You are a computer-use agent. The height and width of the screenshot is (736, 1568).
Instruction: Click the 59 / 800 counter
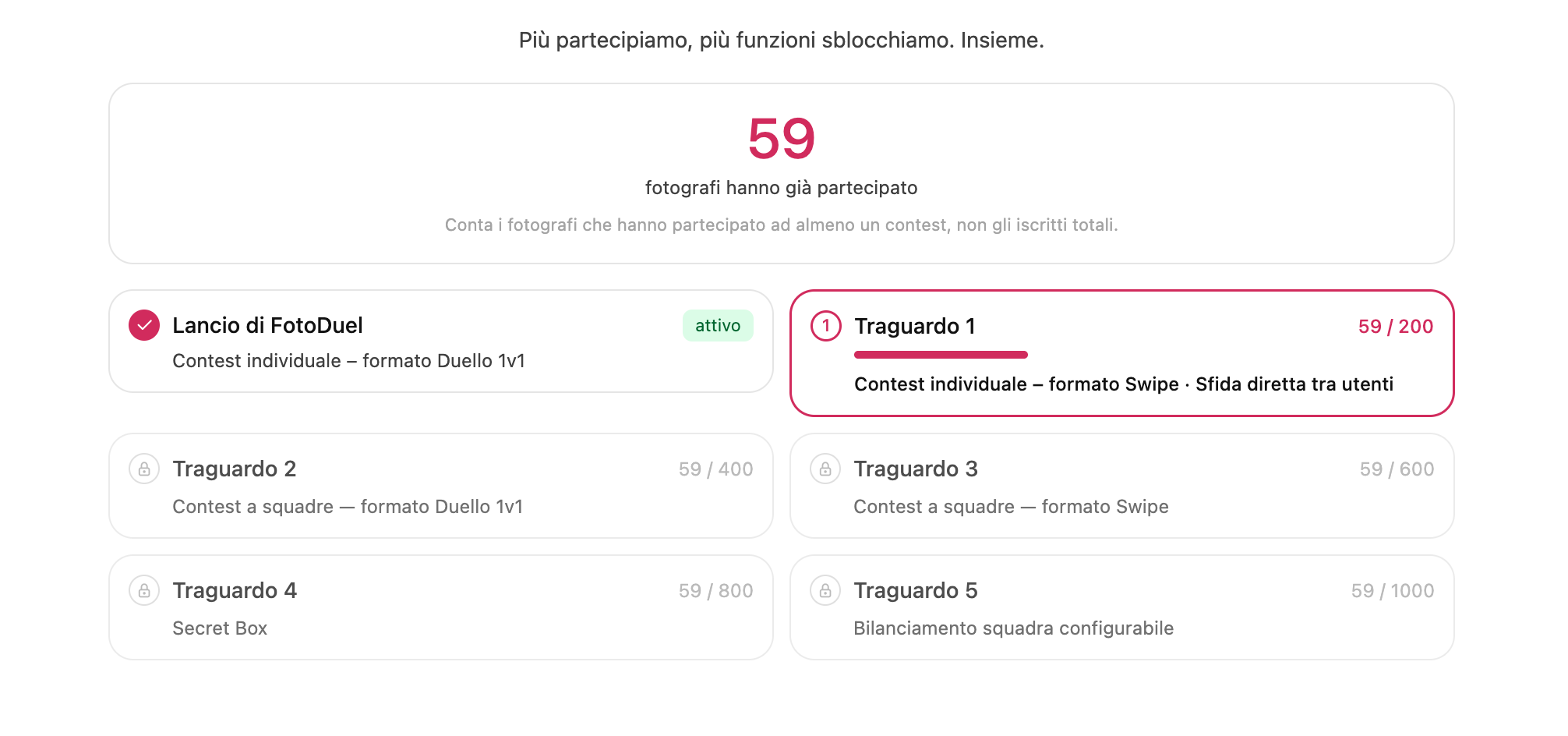coord(715,591)
